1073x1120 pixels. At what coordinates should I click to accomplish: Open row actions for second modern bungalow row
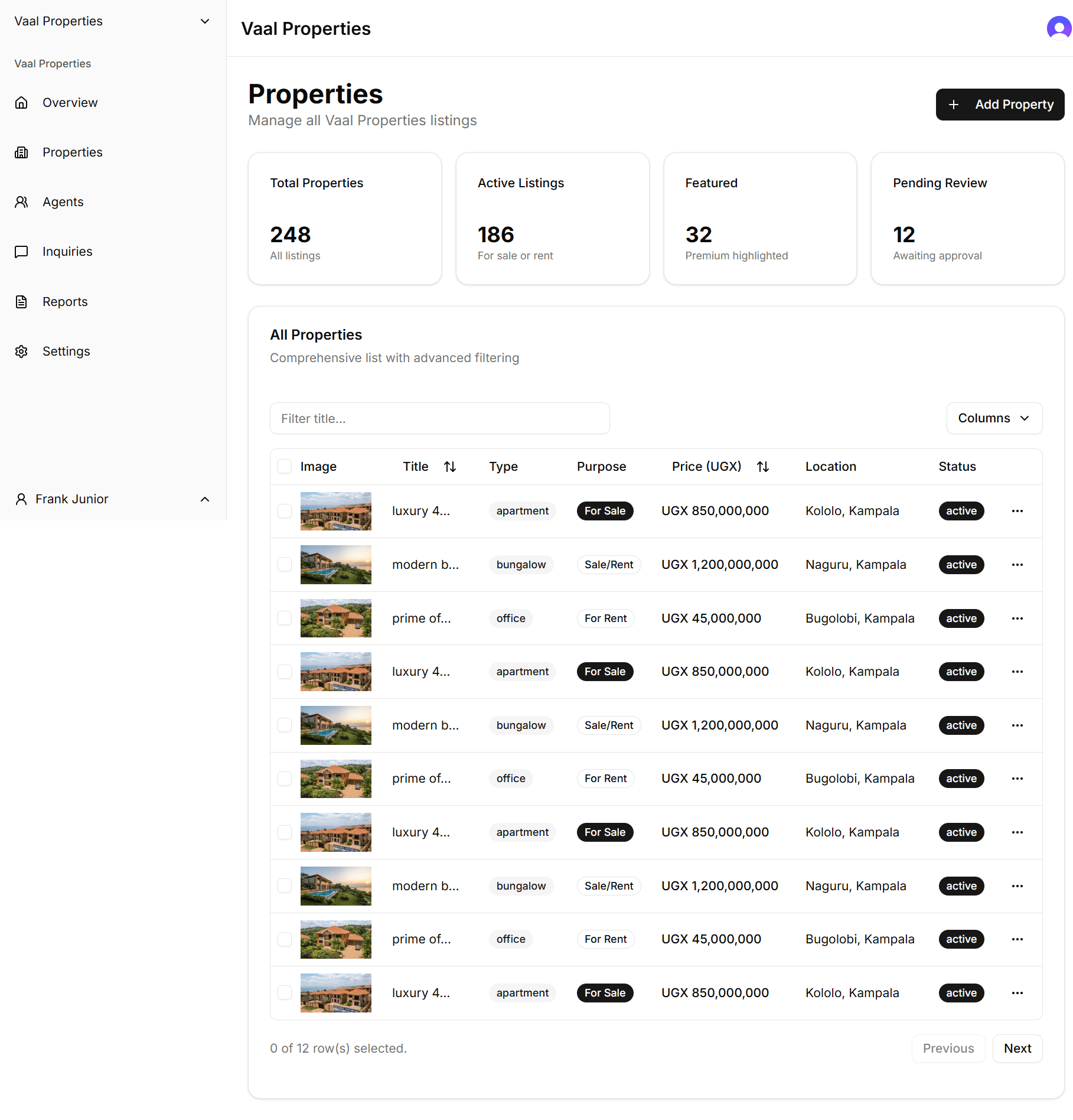pyautogui.click(x=1017, y=725)
